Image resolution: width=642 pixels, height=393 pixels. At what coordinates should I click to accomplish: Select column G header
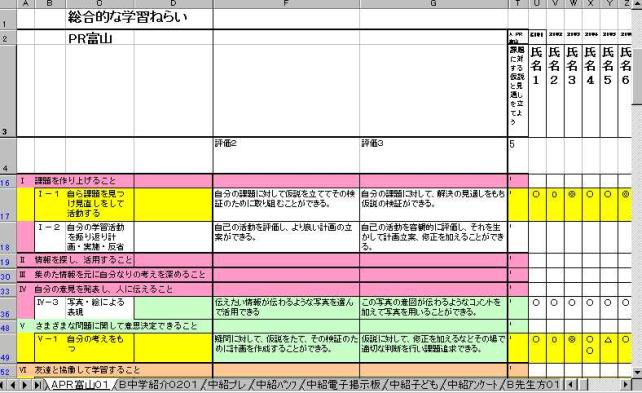click(x=434, y=4)
